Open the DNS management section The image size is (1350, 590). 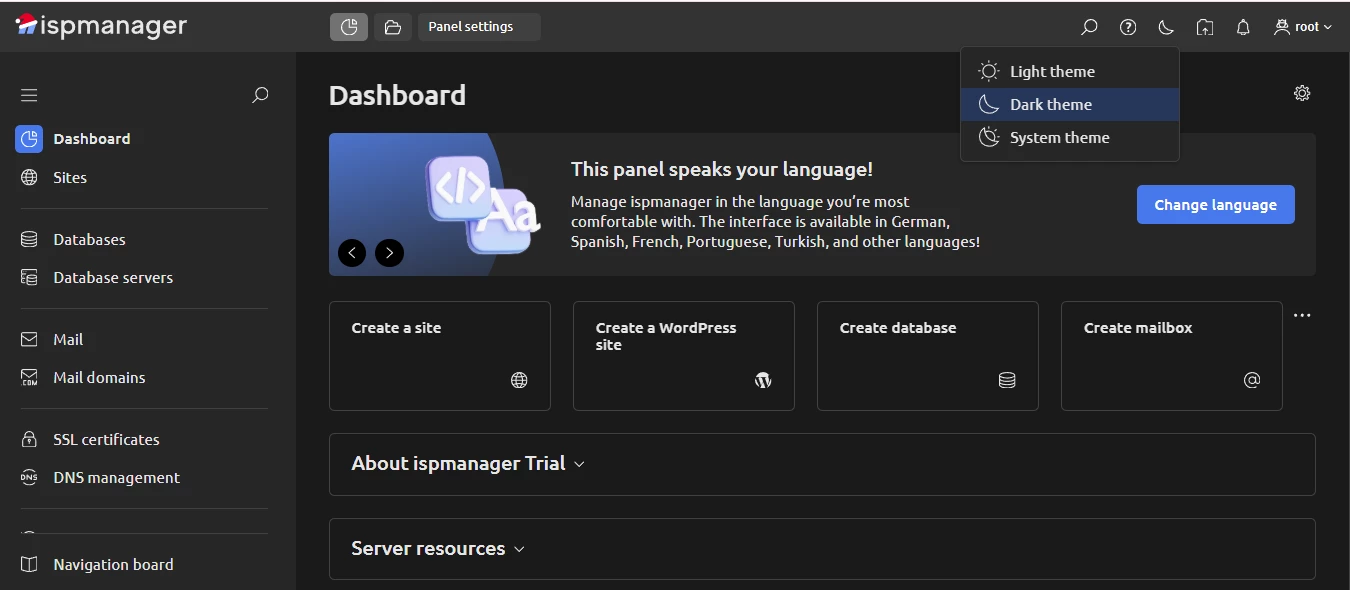[116, 477]
